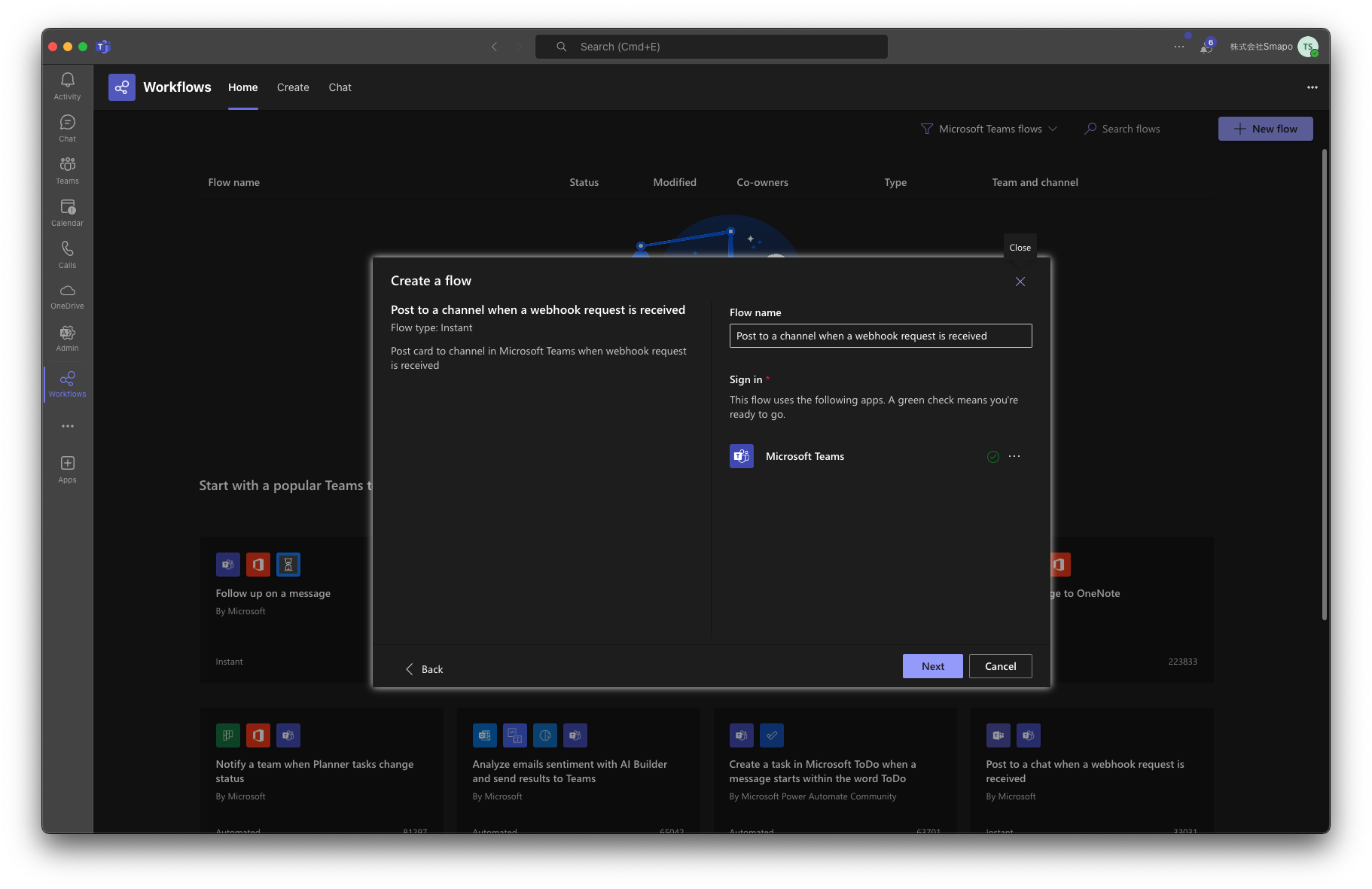Open Post to a chat webhook template

pyautogui.click(x=1092, y=770)
